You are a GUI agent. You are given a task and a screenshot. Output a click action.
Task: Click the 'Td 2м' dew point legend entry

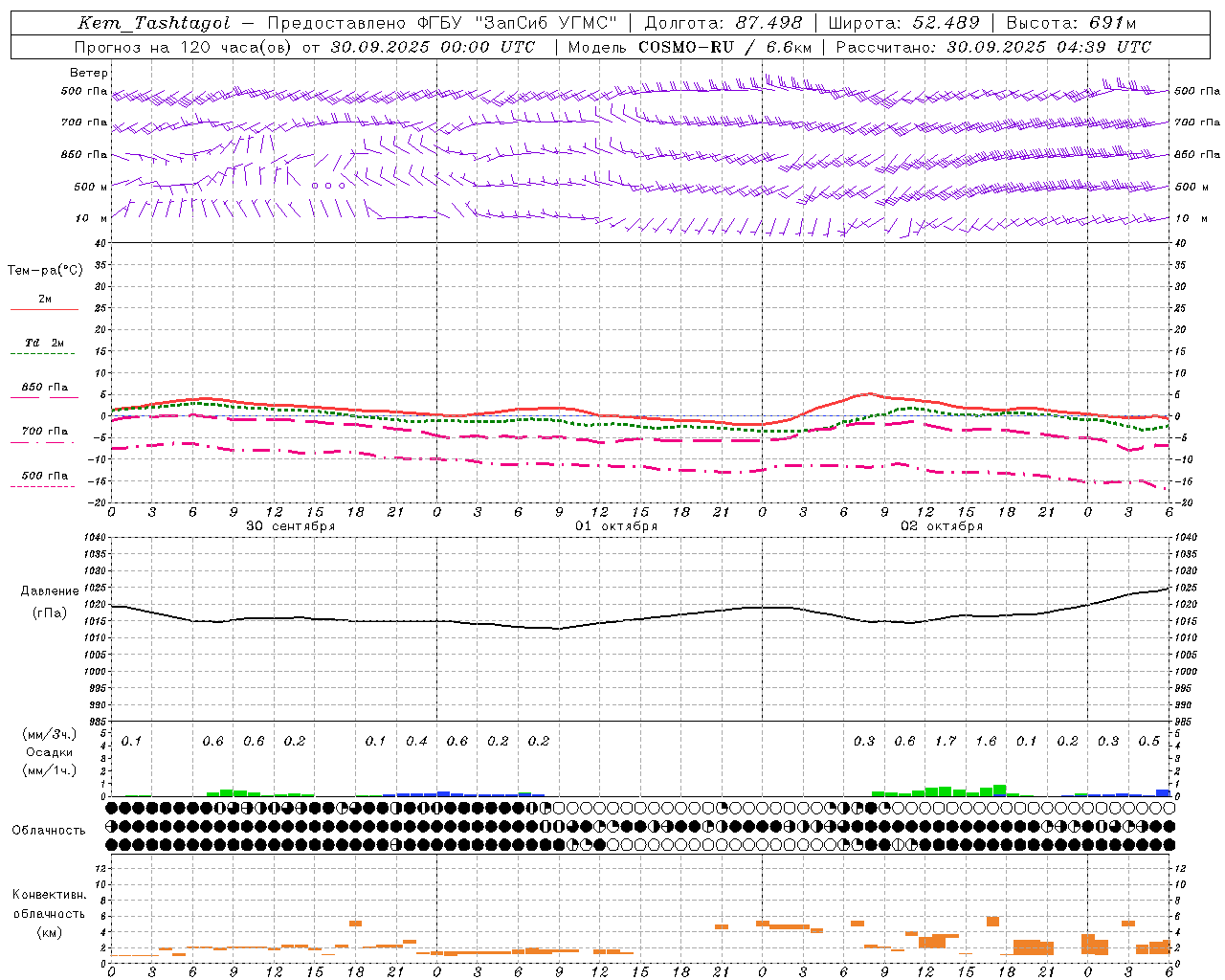(x=45, y=343)
